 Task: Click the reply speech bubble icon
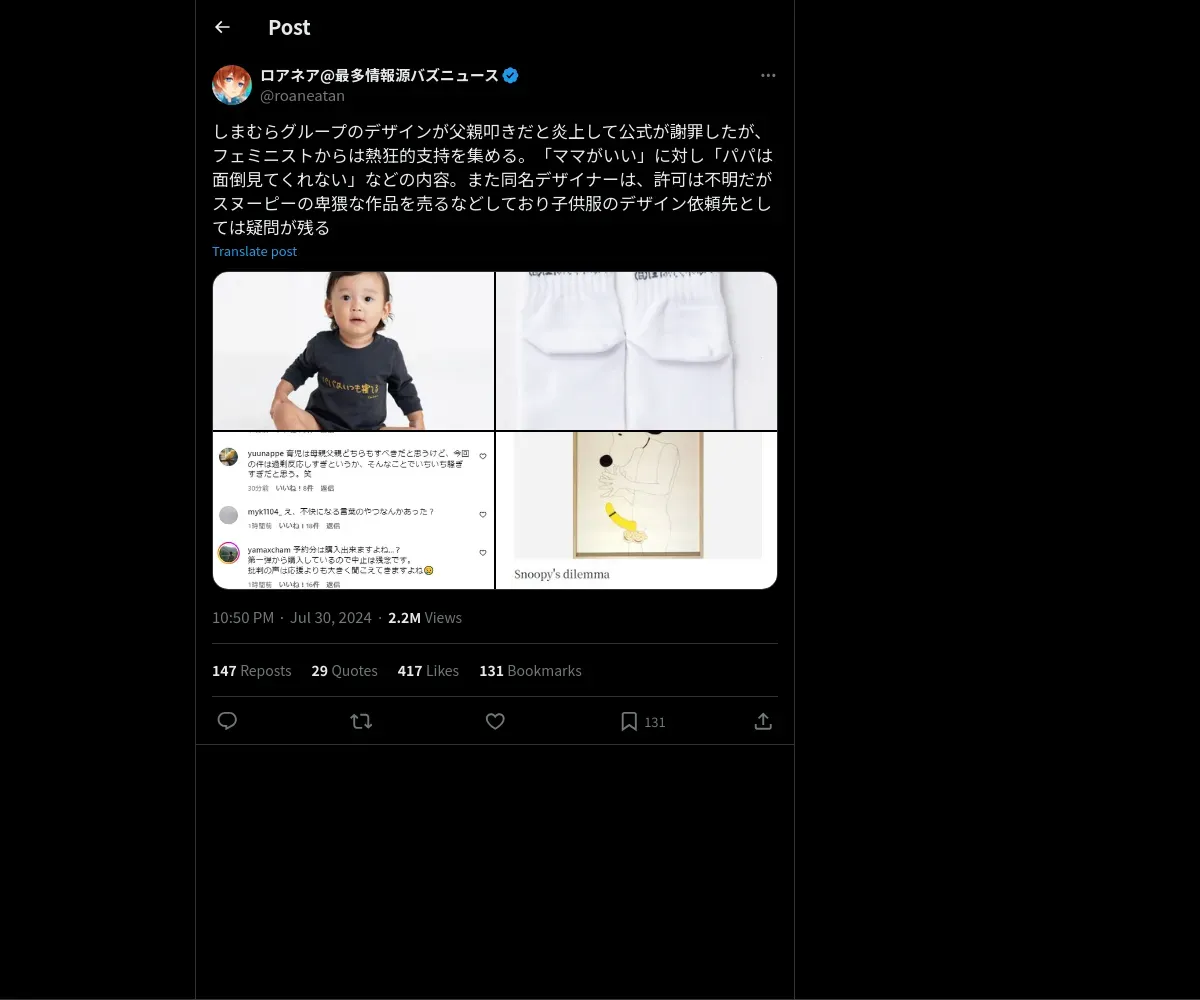tap(227, 721)
